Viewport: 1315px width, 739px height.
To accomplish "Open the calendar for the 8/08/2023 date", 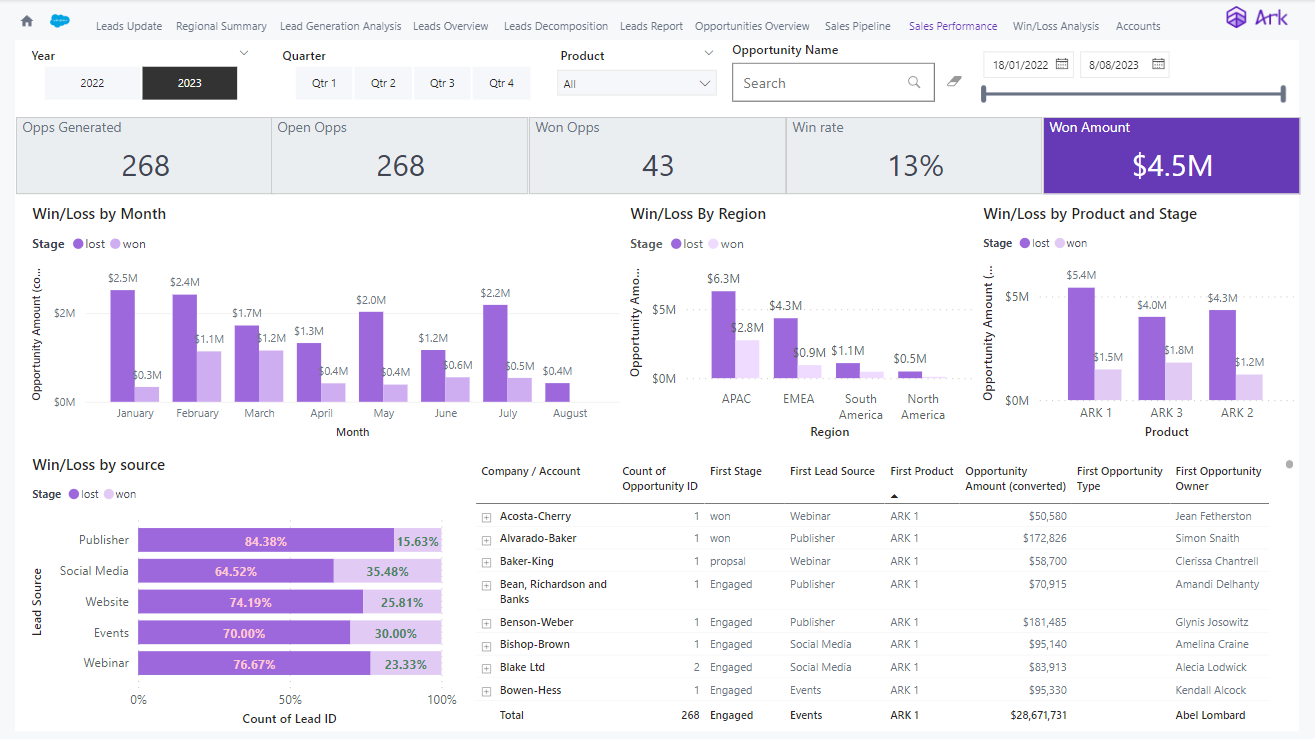I will click(x=1157, y=63).
